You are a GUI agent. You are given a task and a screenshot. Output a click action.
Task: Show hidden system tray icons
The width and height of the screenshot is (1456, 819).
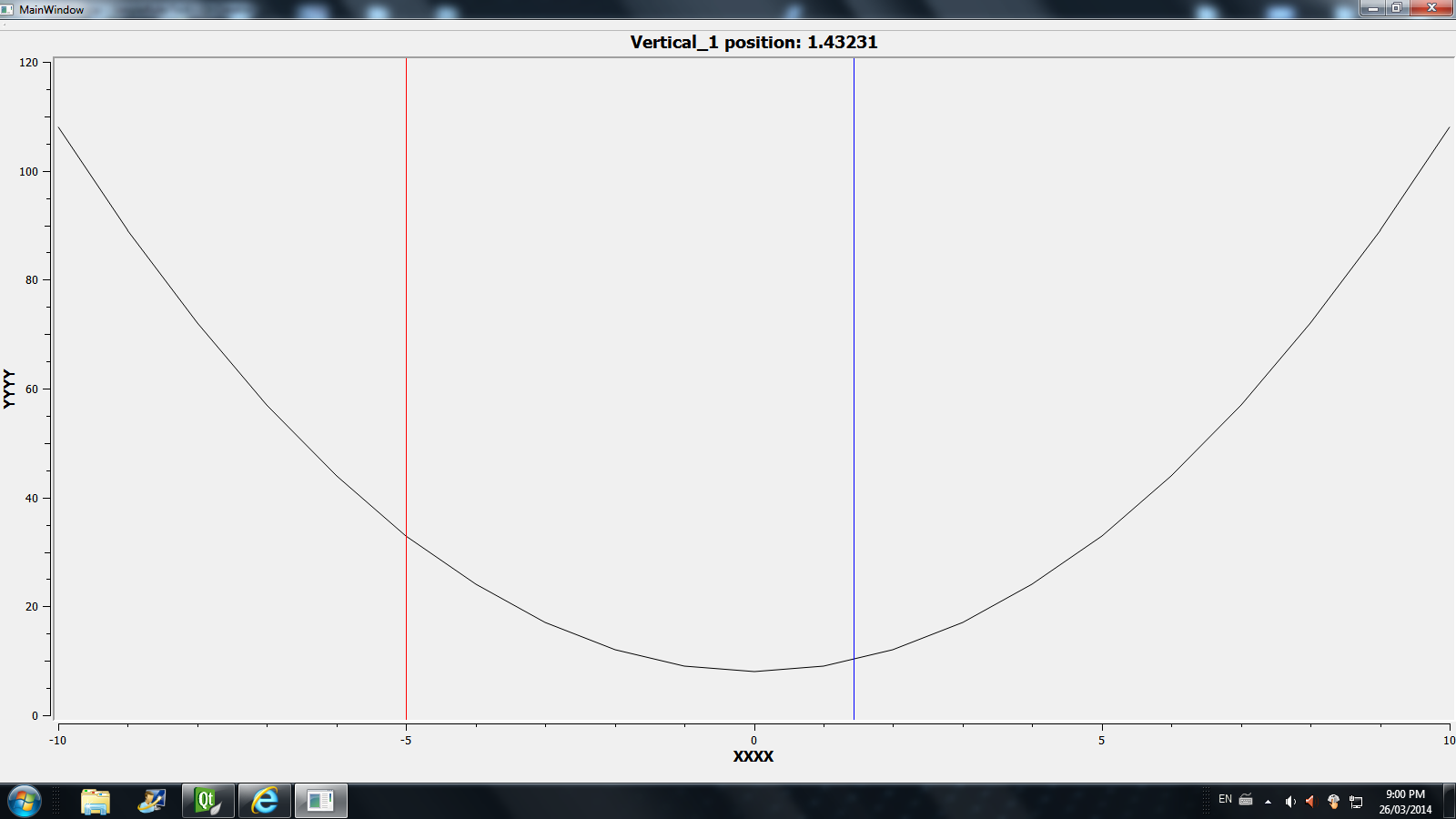tap(1268, 802)
